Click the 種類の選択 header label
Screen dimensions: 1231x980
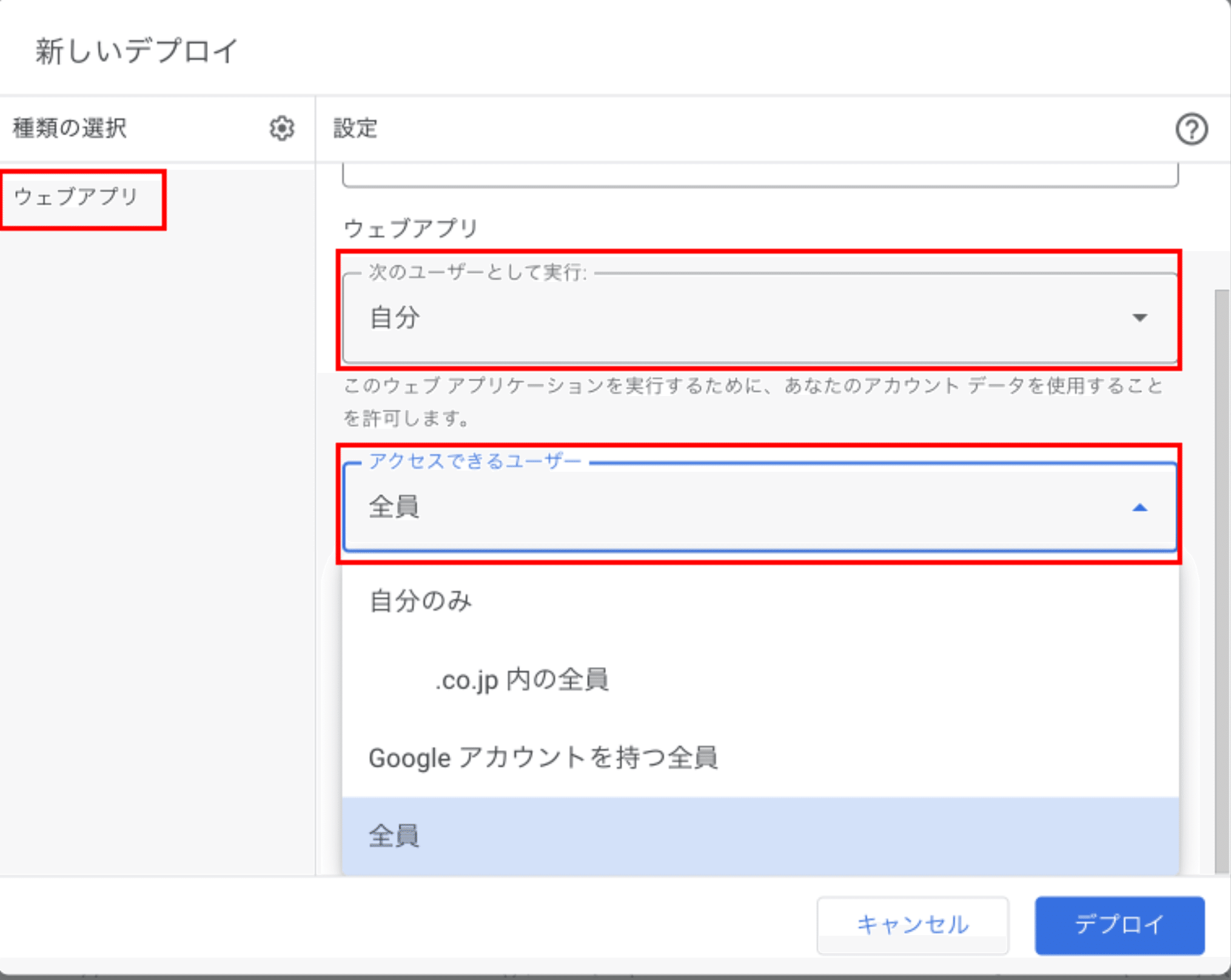[70, 129]
